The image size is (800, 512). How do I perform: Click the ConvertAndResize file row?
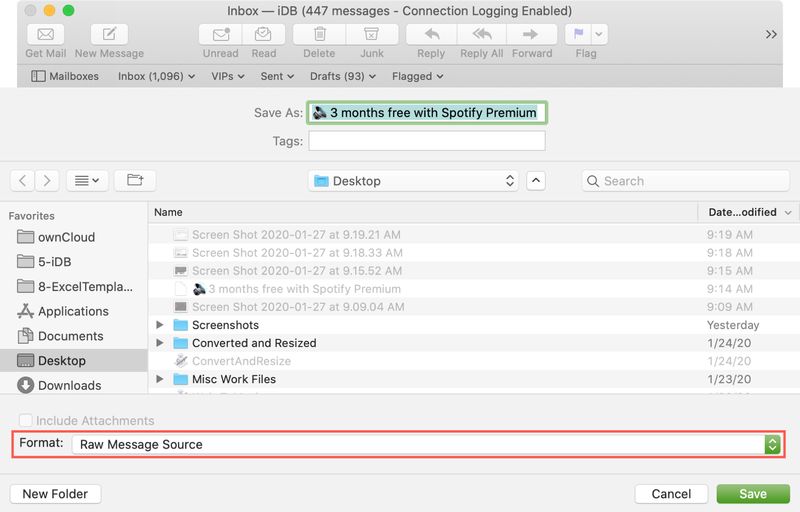click(x=473, y=361)
